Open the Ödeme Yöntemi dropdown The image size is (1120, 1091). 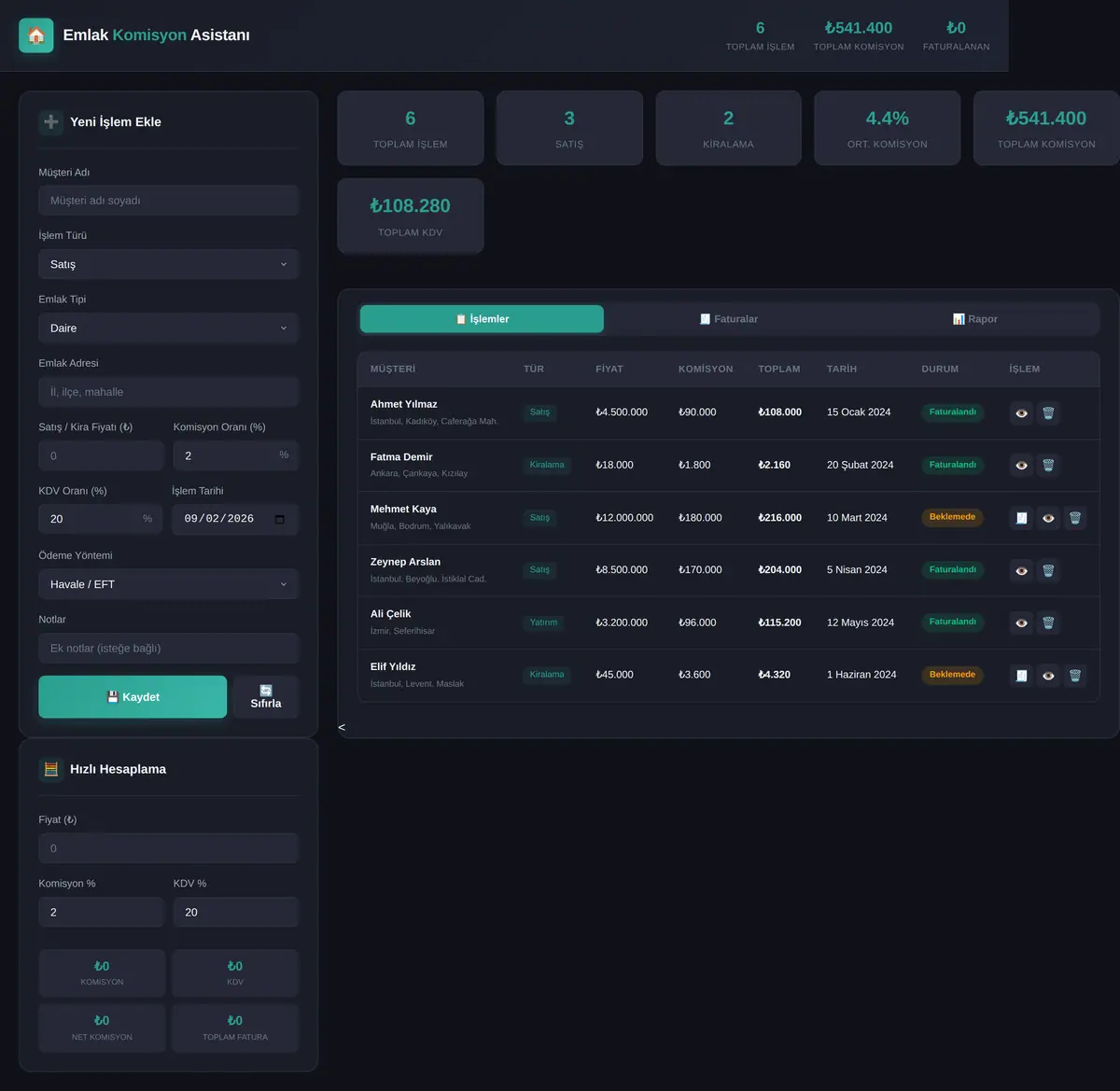coord(168,584)
